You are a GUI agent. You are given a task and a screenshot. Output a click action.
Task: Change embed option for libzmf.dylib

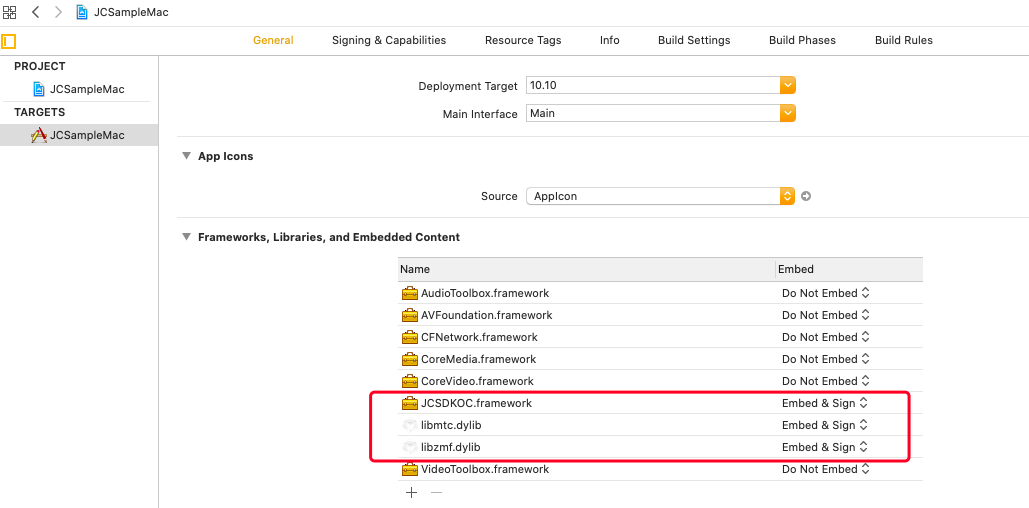[x=825, y=447]
